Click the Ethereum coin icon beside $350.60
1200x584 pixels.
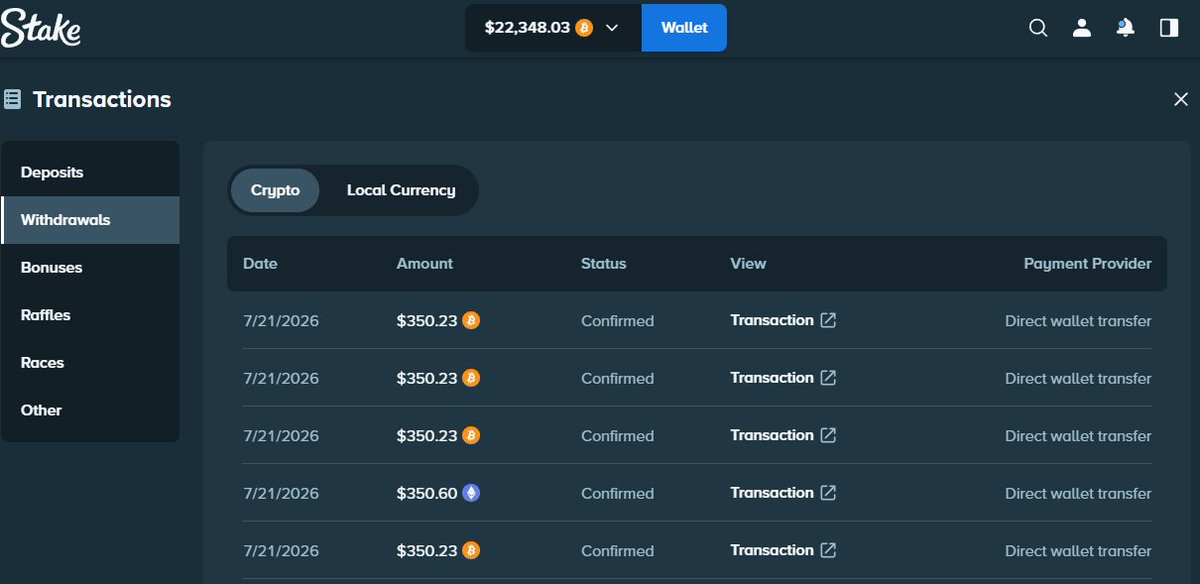coord(471,493)
